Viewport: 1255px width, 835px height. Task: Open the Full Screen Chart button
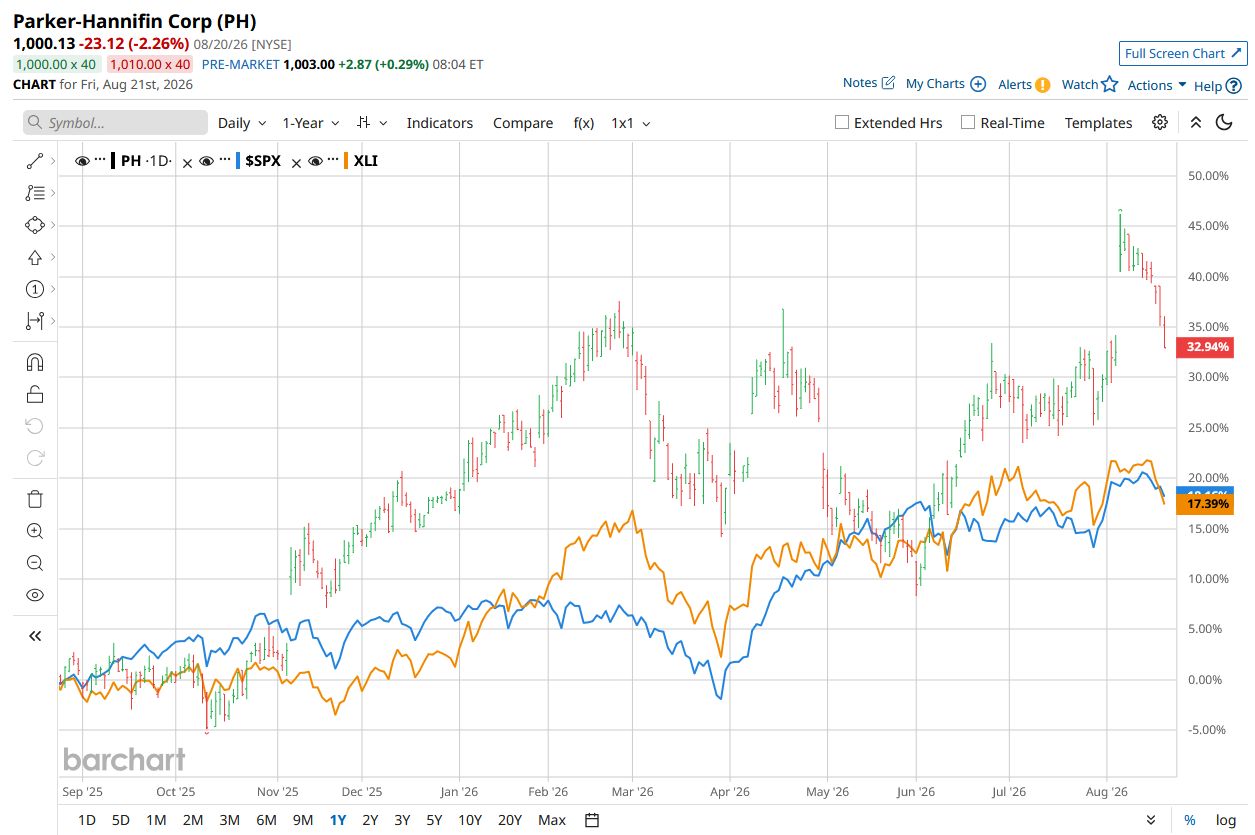pos(1183,53)
